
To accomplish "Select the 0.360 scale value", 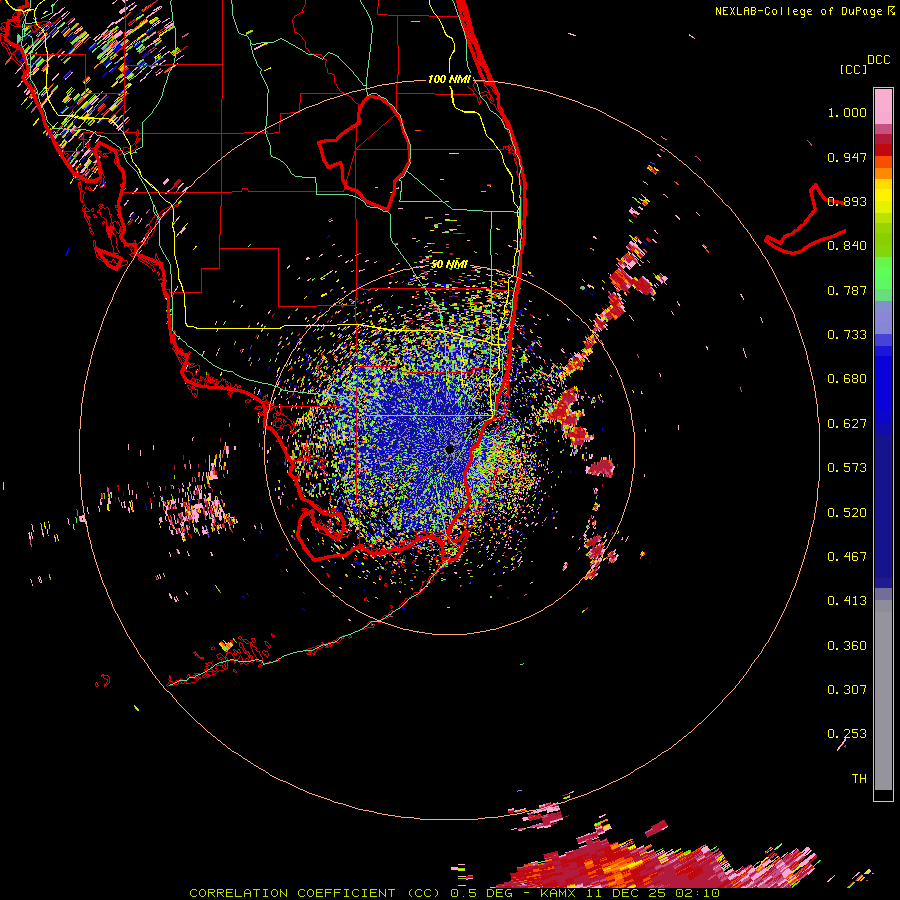I will click(x=847, y=646).
